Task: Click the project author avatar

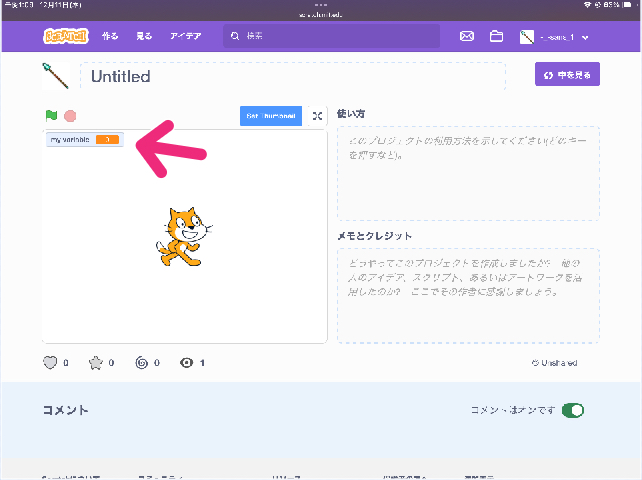Action: pyautogui.click(x=56, y=76)
